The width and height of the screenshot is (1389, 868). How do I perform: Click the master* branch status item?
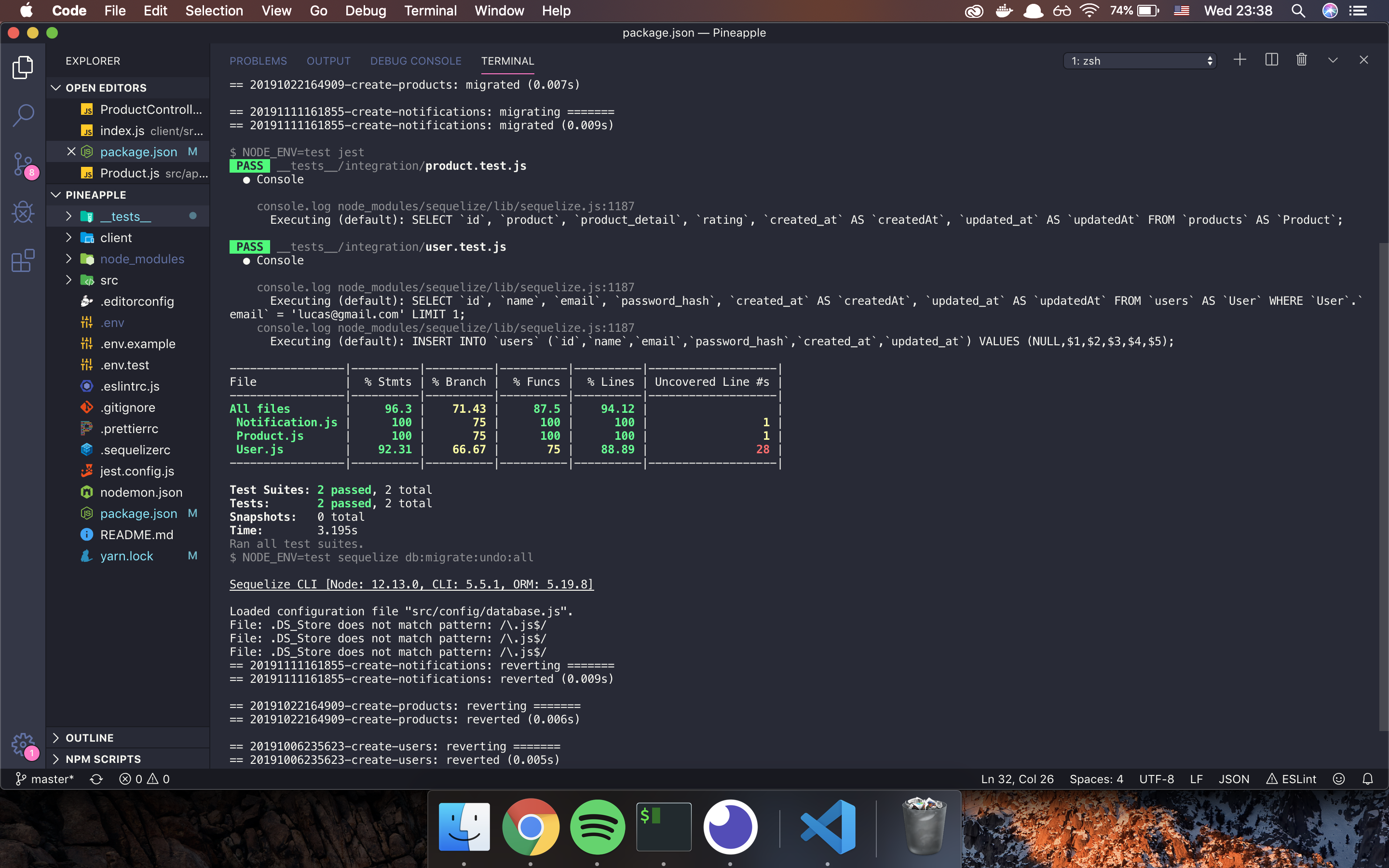(x=44, y=779)
